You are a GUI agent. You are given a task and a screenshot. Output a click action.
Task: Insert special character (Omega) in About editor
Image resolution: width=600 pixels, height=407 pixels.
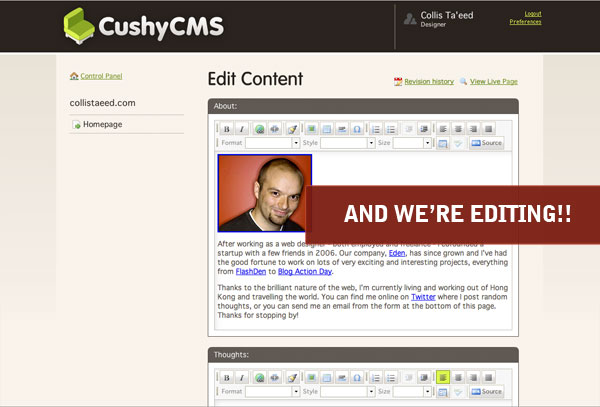pos(357,129)
